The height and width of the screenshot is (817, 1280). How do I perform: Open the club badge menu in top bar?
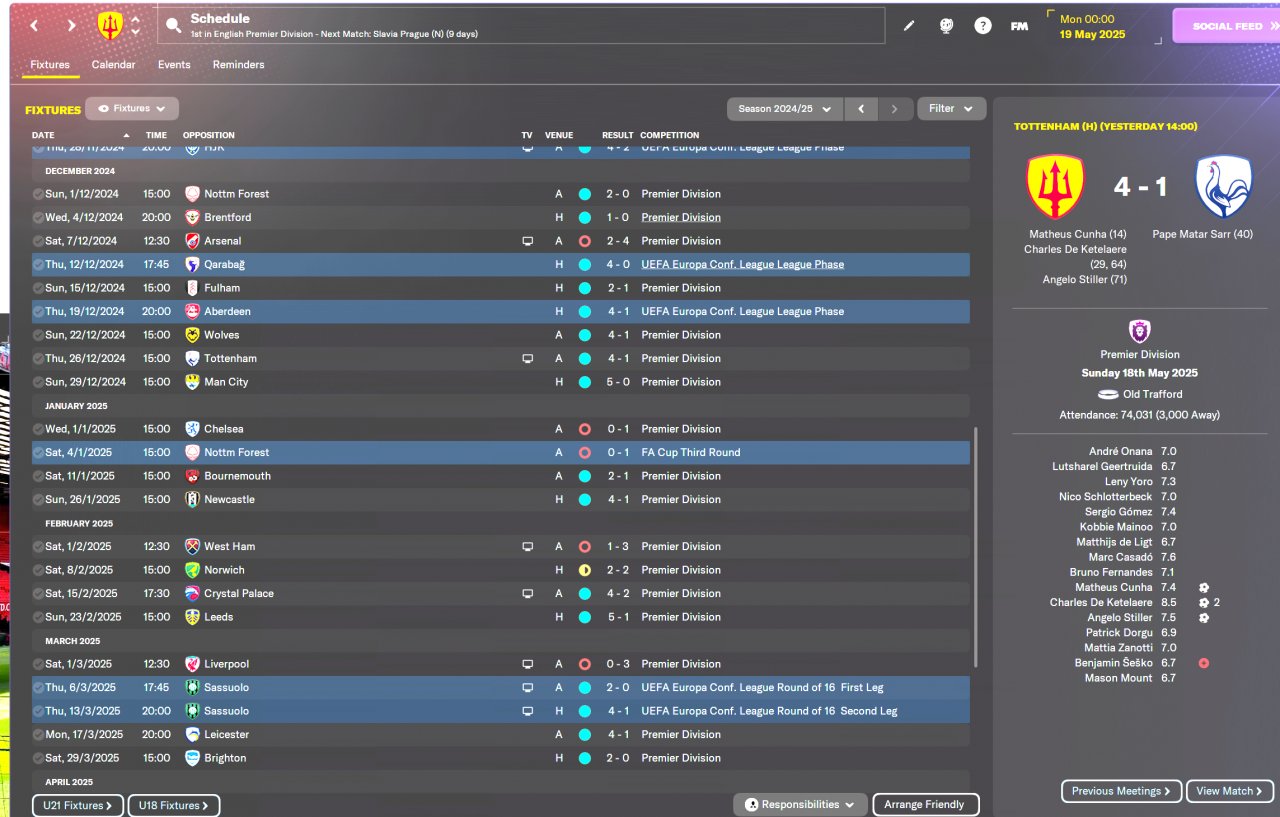pos(110,26)
